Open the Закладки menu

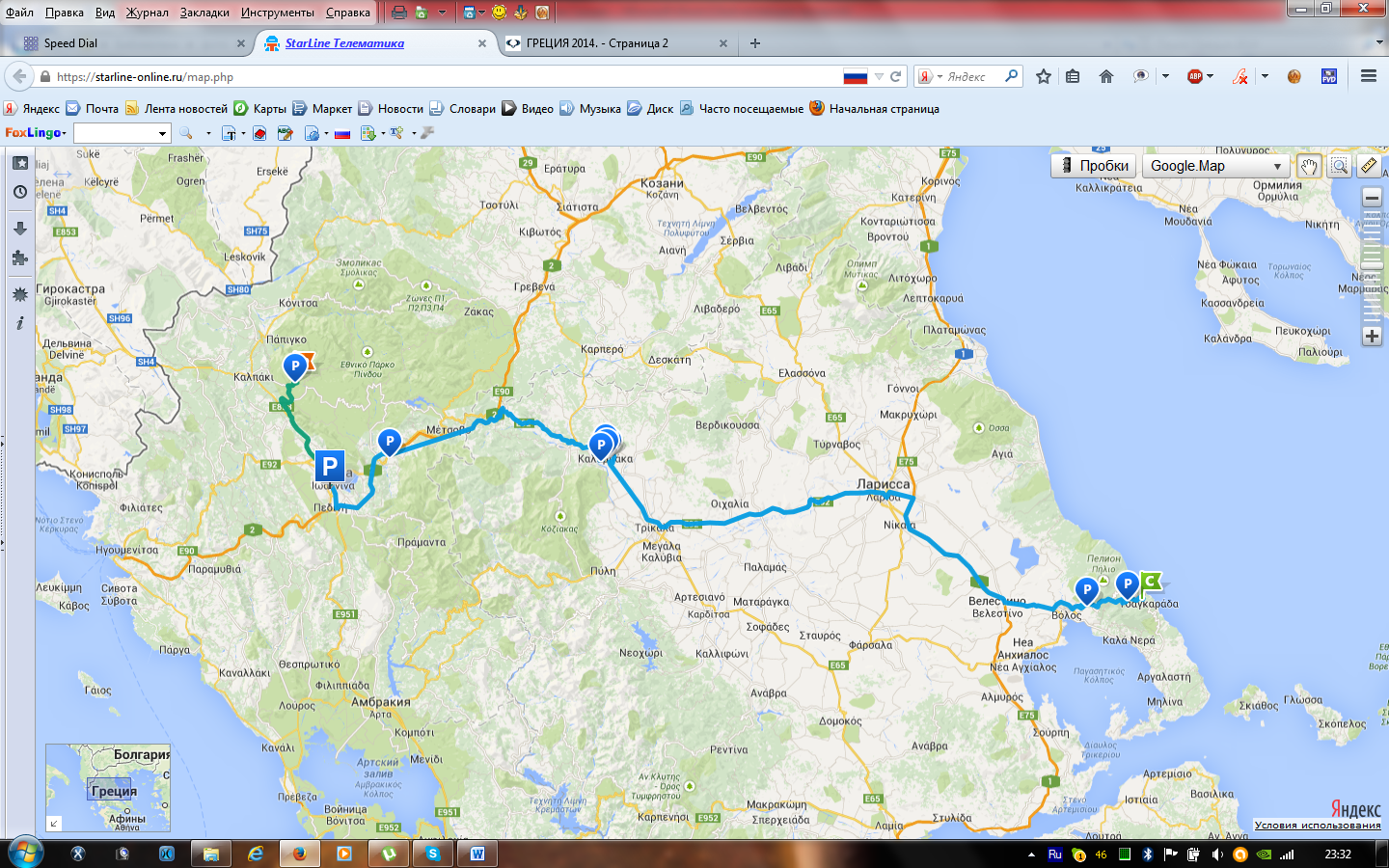point(204,13)
